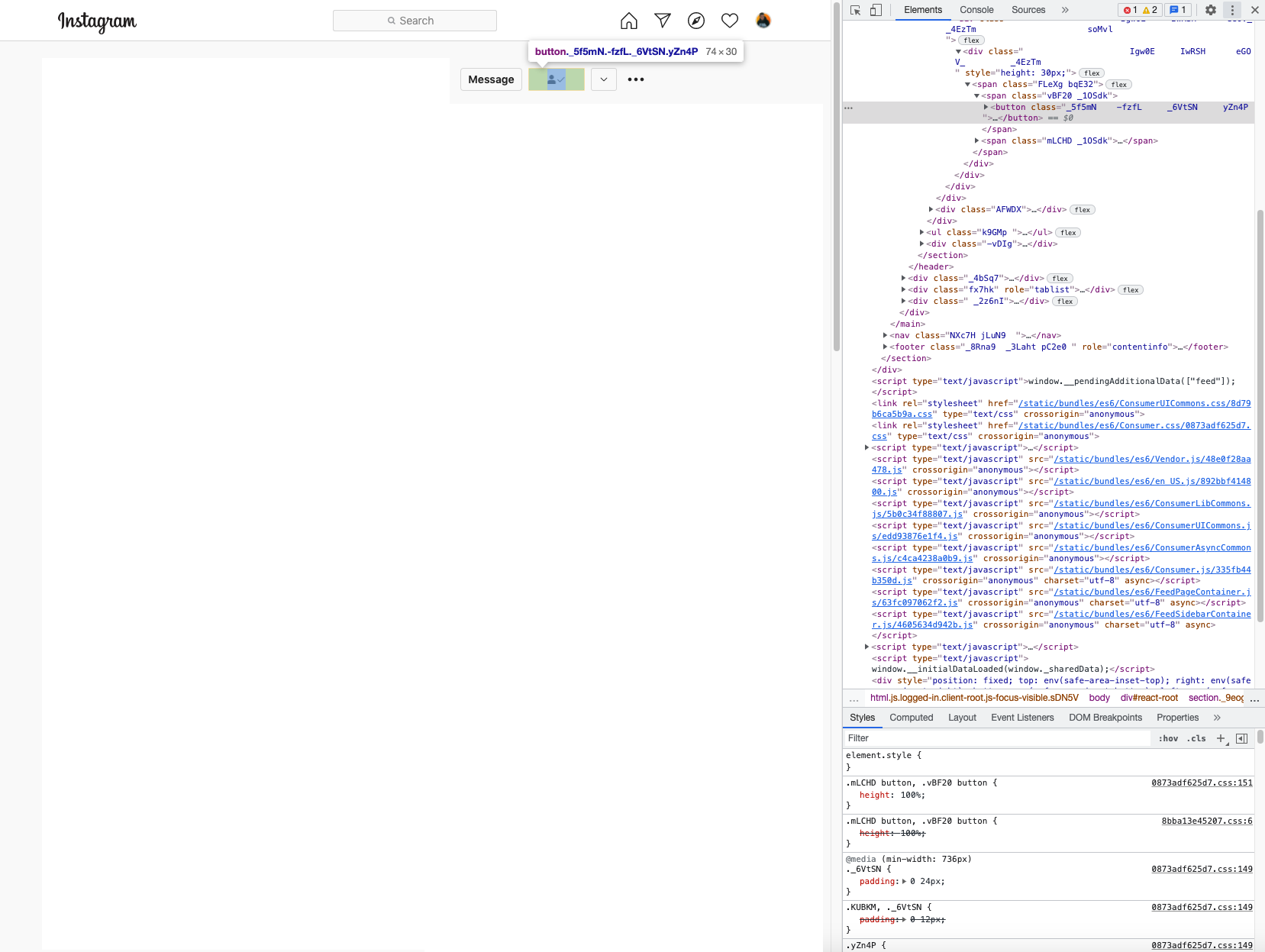1265x952 pixels.
Task: Open Event Listeners tab
Action: [x=1022, y=718]
